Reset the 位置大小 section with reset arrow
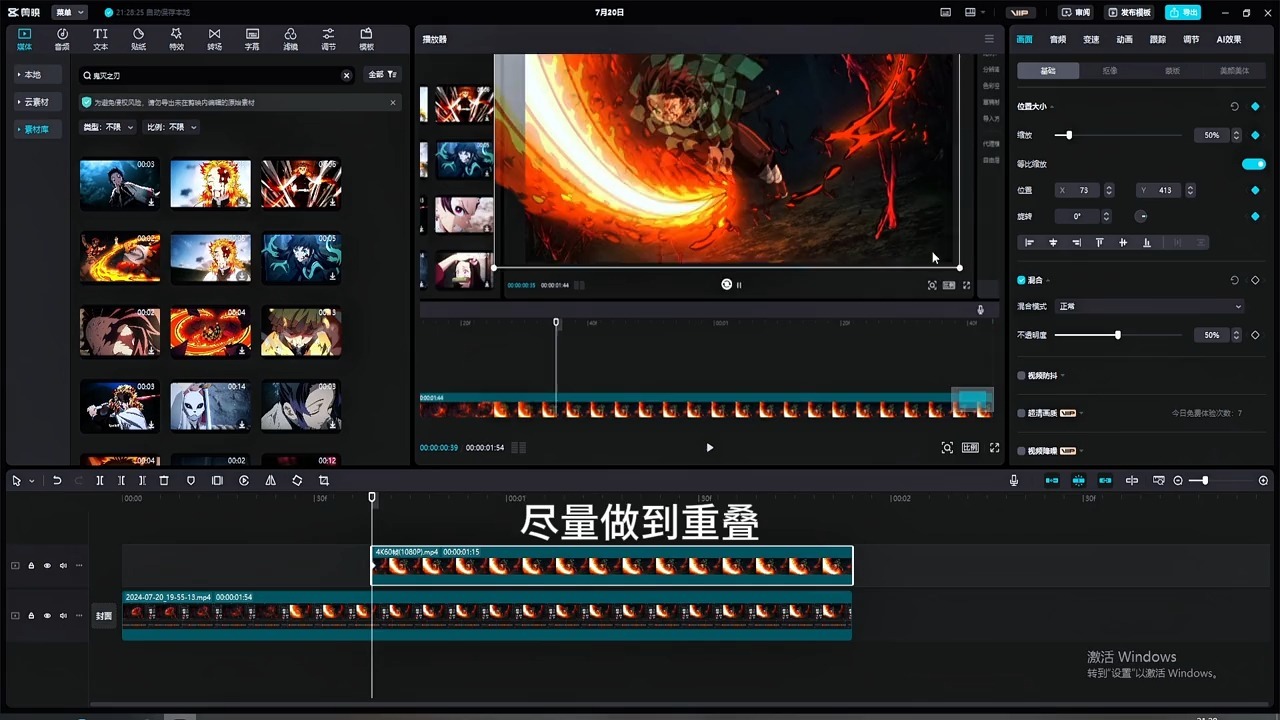This screenshot has height=720, width=1280. click(1234, 106)
